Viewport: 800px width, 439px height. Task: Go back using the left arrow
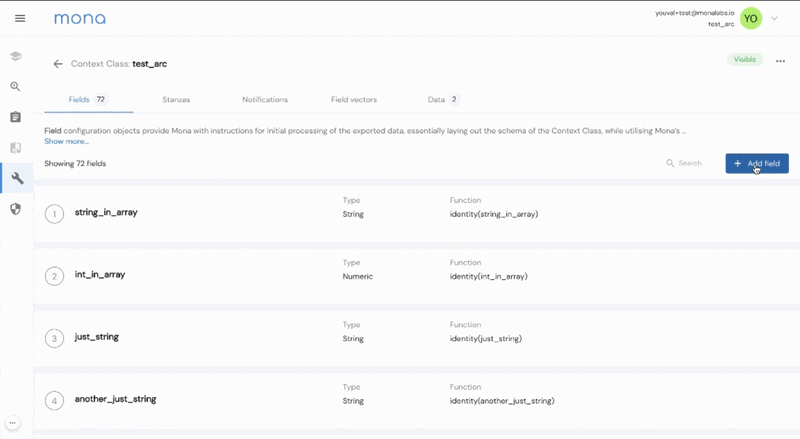click(58, 64)
